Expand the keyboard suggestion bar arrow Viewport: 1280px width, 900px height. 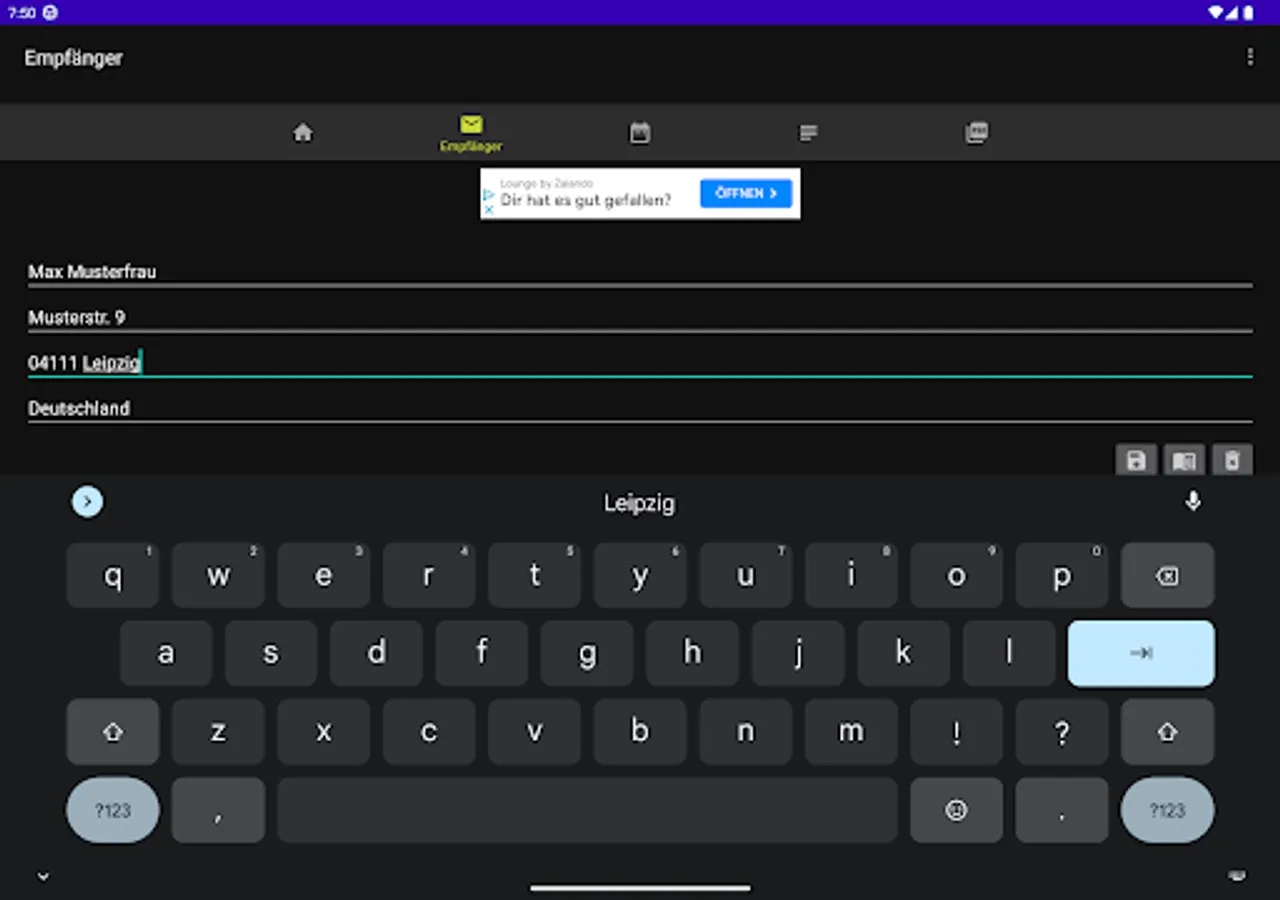(x=87, y=501)
